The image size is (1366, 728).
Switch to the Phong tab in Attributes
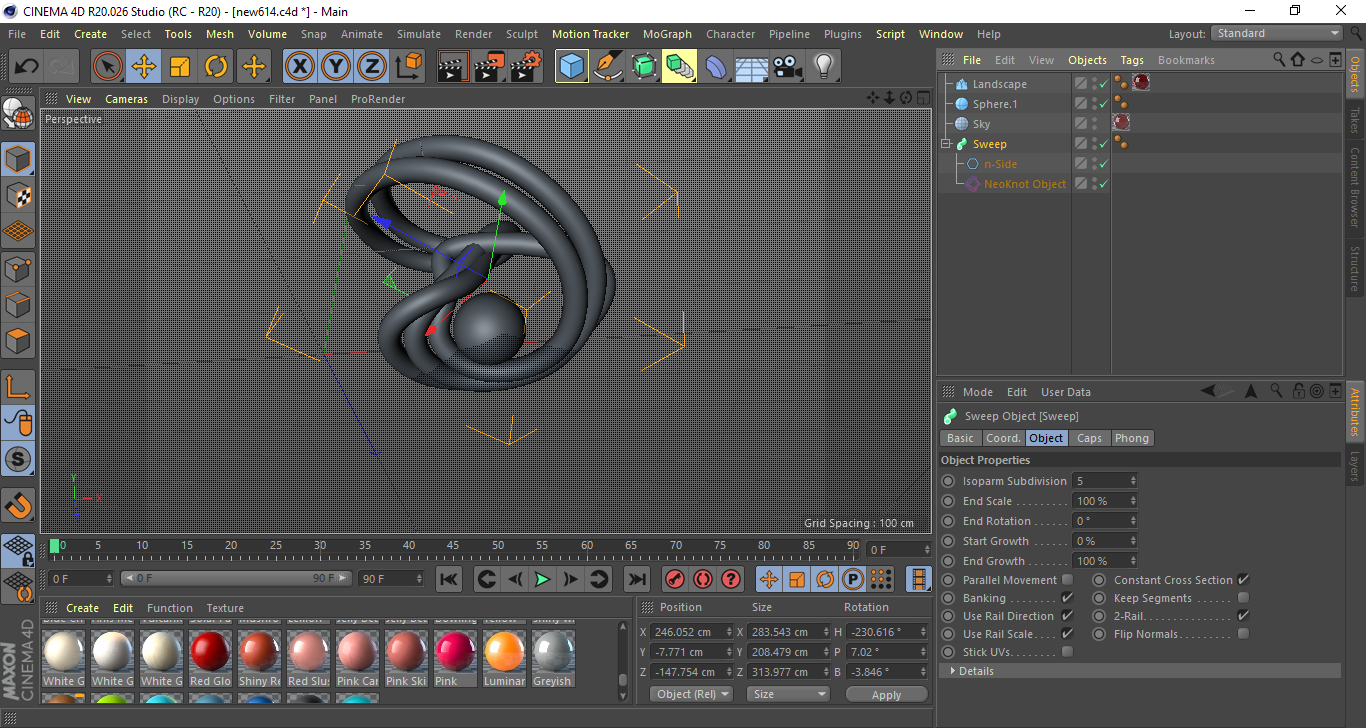point(1131,437)
